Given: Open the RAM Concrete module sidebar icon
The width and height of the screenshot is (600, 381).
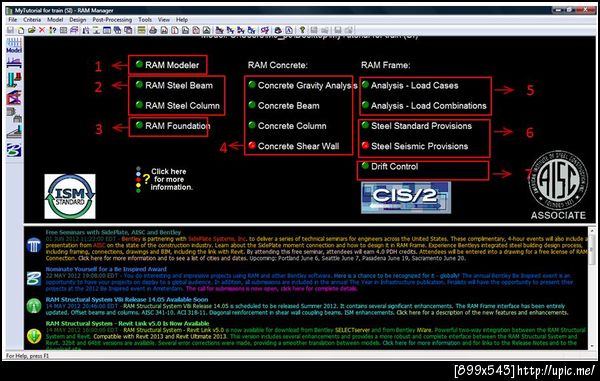Looking at the screenshot, I should click(x=14, y=115).
